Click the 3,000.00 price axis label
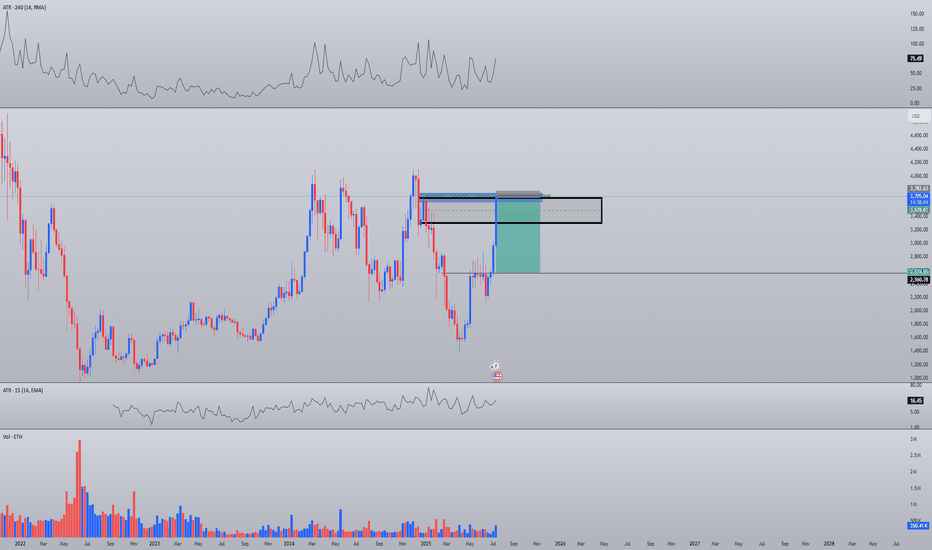The image size is (932, 550). [x=918, y=243]
